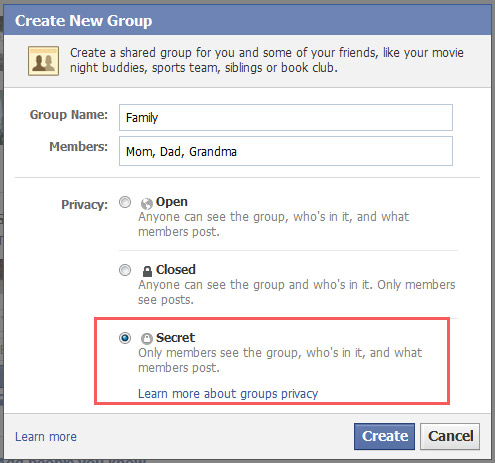Click the padlock icon beside Closed
This screenshot has width=495, height=463.
coord(147,271)
